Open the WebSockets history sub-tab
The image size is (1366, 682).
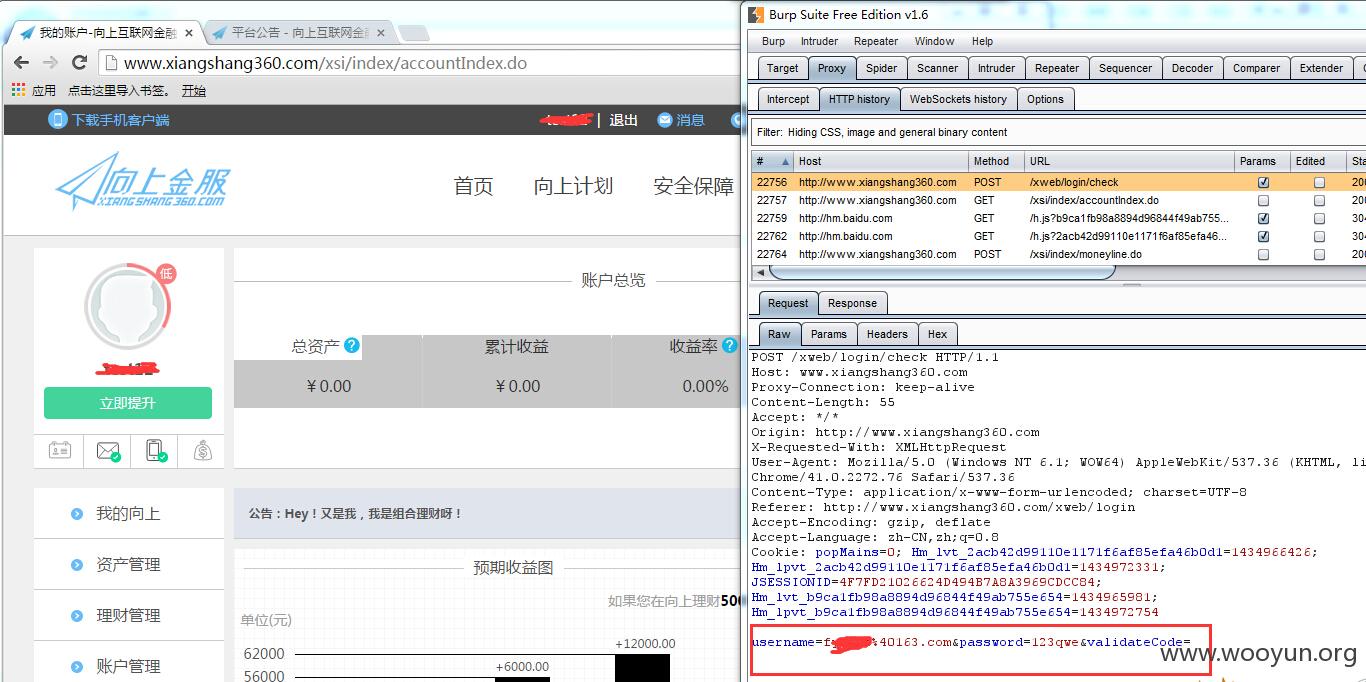coord(958,99)
